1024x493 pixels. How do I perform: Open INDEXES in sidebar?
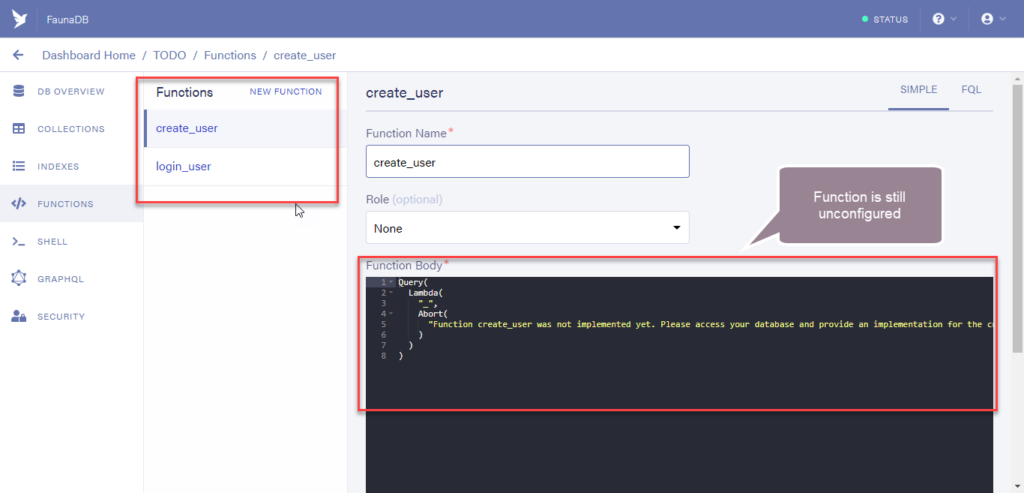click(58, 167)
